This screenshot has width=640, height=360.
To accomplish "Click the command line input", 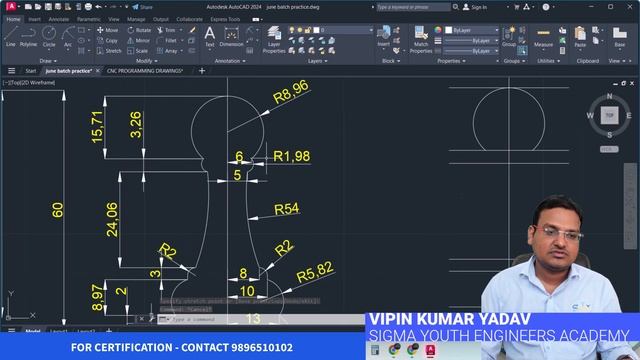I will [261, 319].
